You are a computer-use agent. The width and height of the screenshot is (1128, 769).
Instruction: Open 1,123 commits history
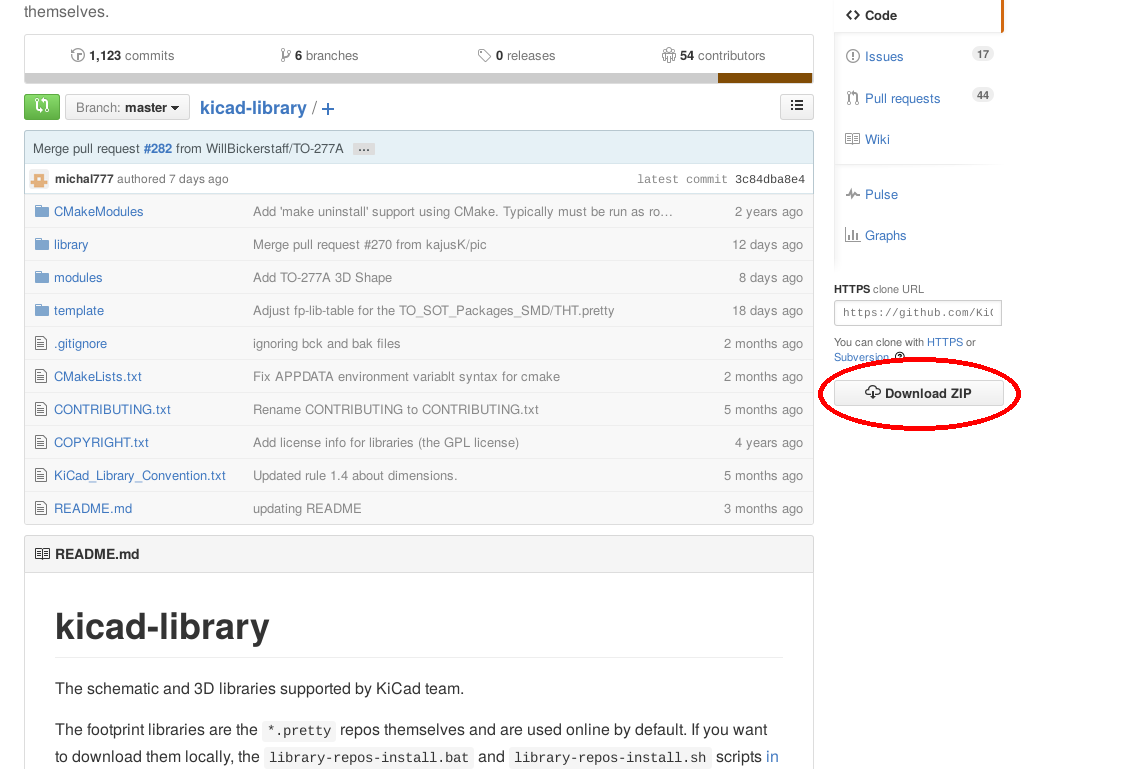(122, 55)
